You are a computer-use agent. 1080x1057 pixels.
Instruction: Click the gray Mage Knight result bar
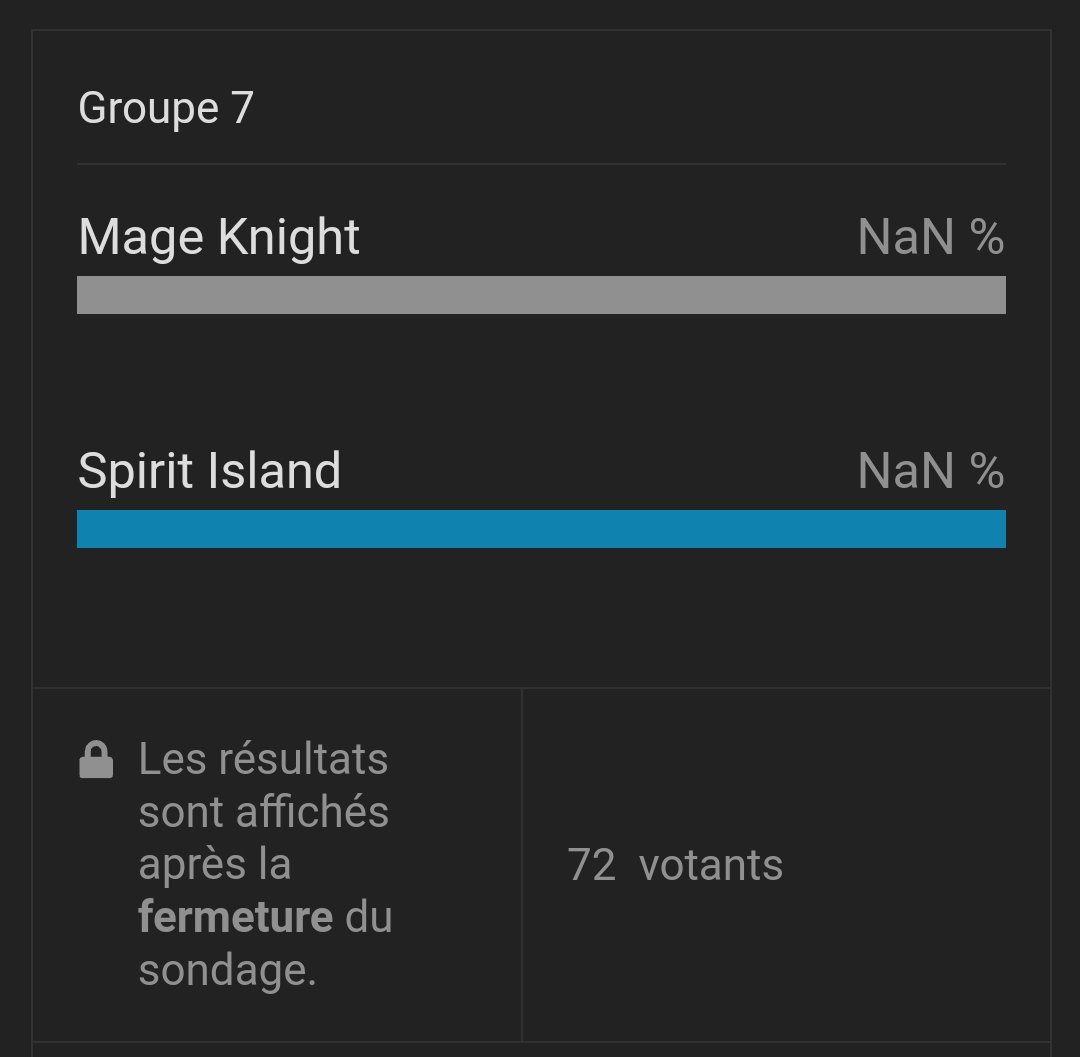[x=541, y=295]
